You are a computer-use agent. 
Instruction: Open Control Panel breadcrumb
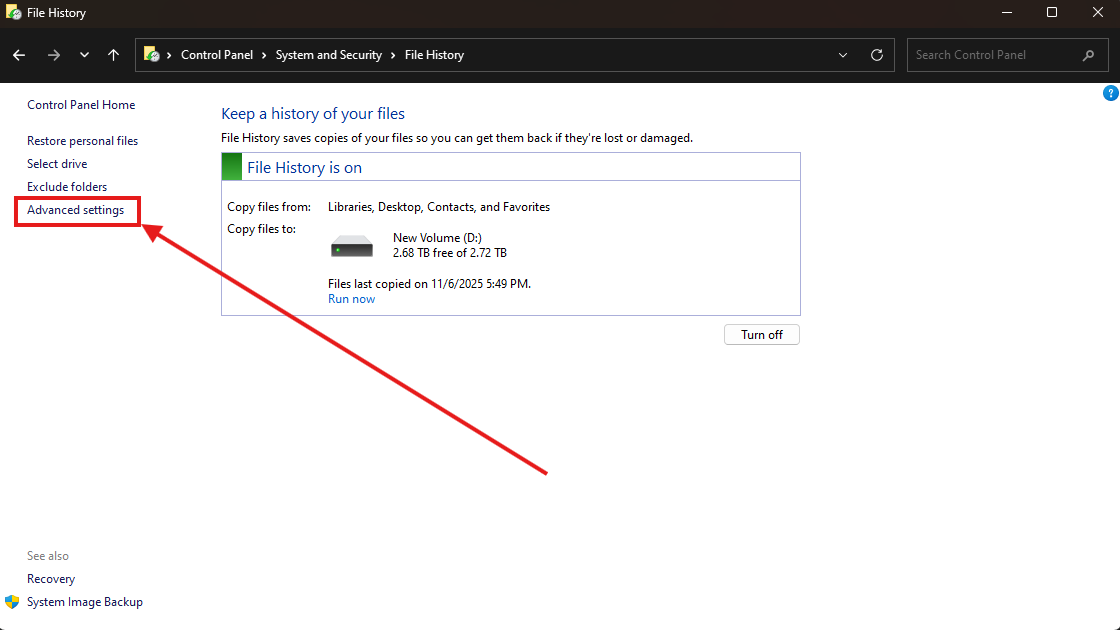click(216, 55)
